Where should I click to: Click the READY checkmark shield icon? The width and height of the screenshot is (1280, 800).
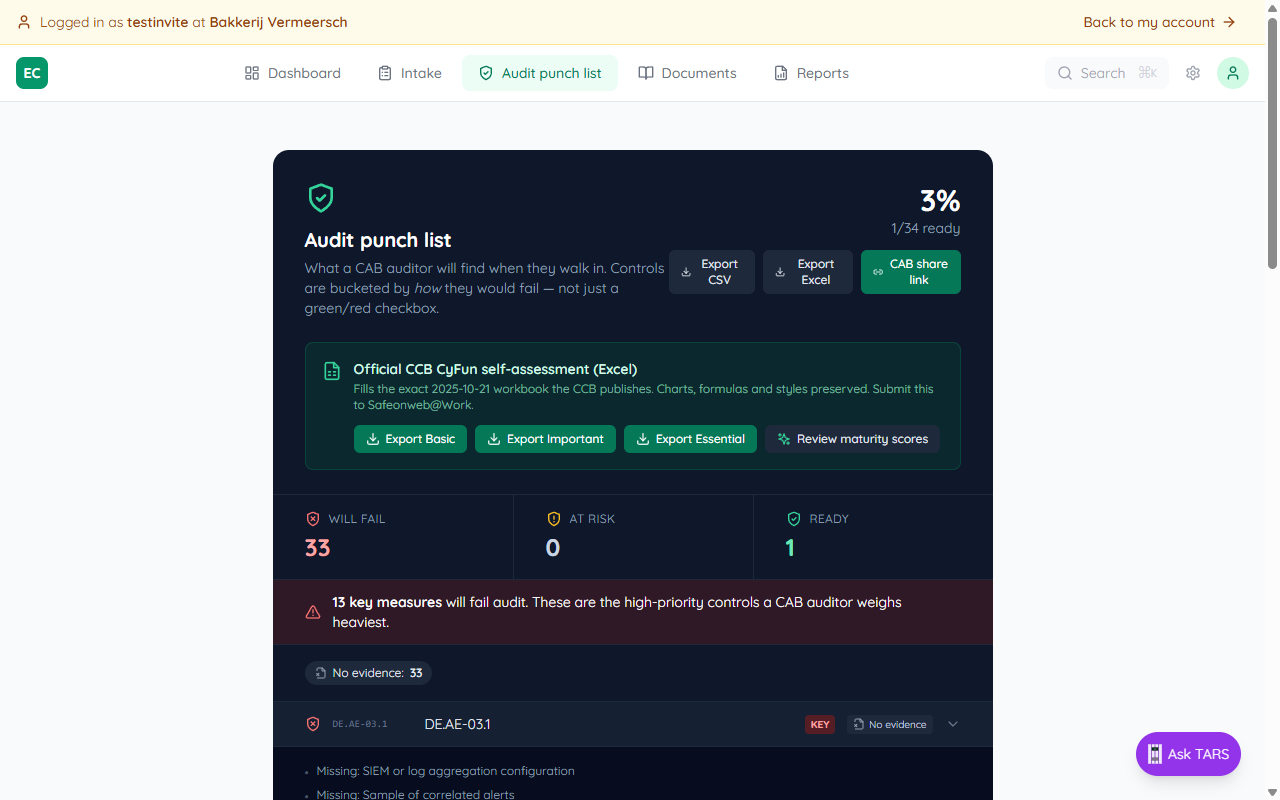pyautogui.click(x=793, y=518)
